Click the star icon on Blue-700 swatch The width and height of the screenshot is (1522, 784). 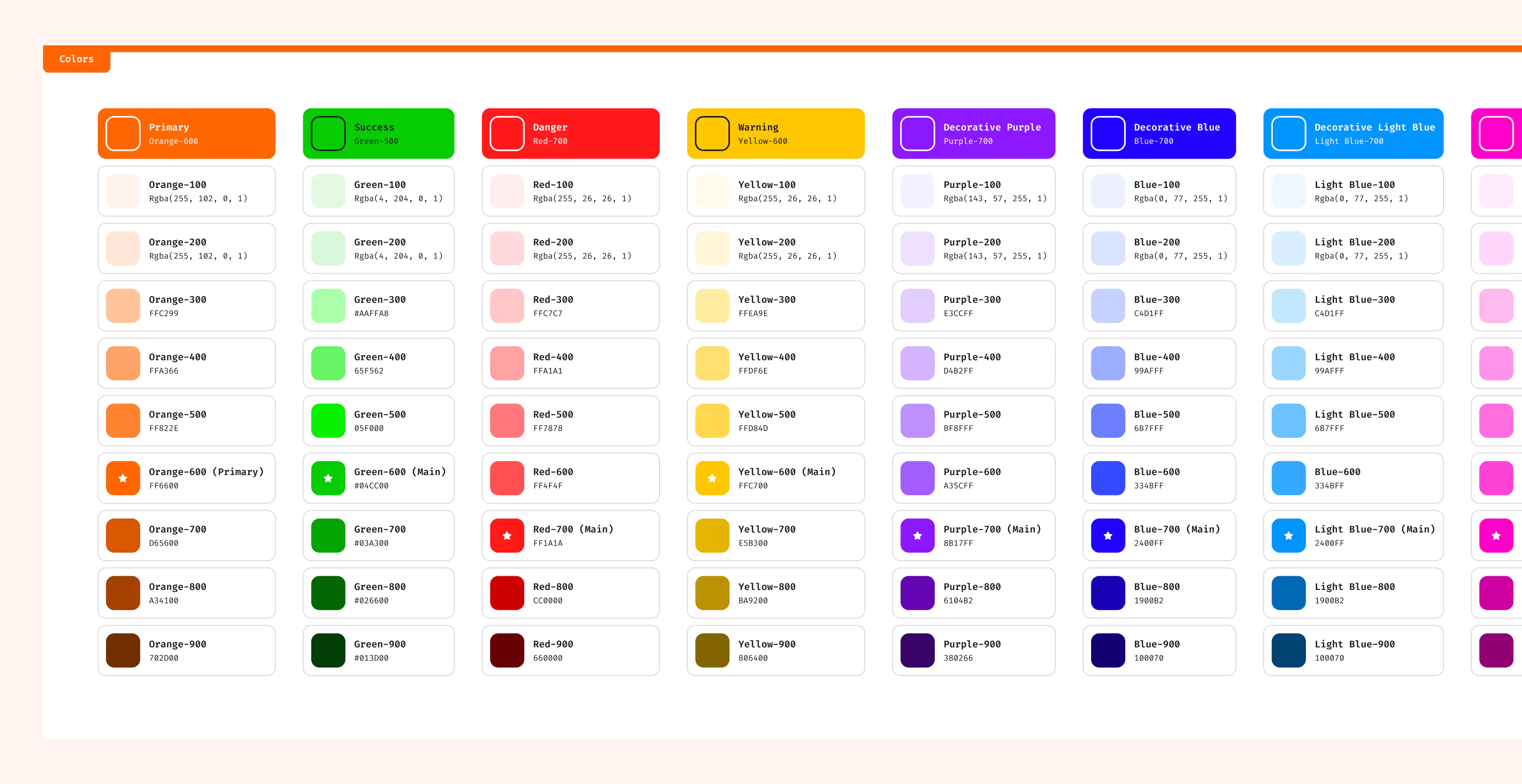[x=1108, y=535]
